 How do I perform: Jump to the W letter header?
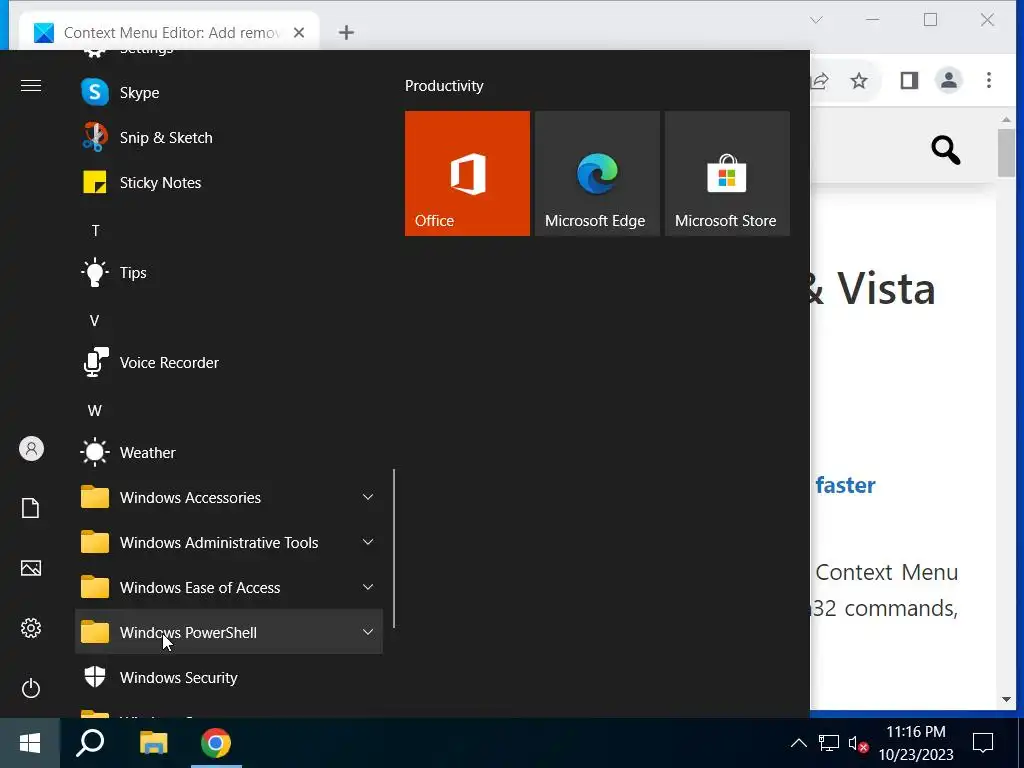[95, 411]
